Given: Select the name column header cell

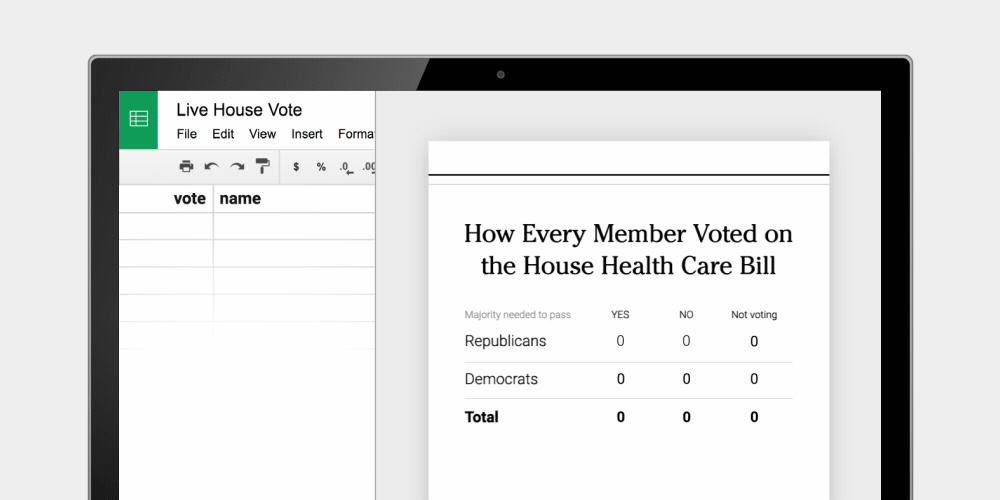Looking at the screenshot, I should click(x=294, y=198).
